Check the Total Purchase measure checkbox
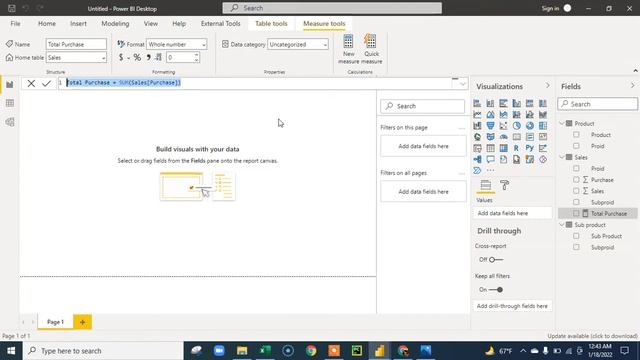 click(576, 213)
